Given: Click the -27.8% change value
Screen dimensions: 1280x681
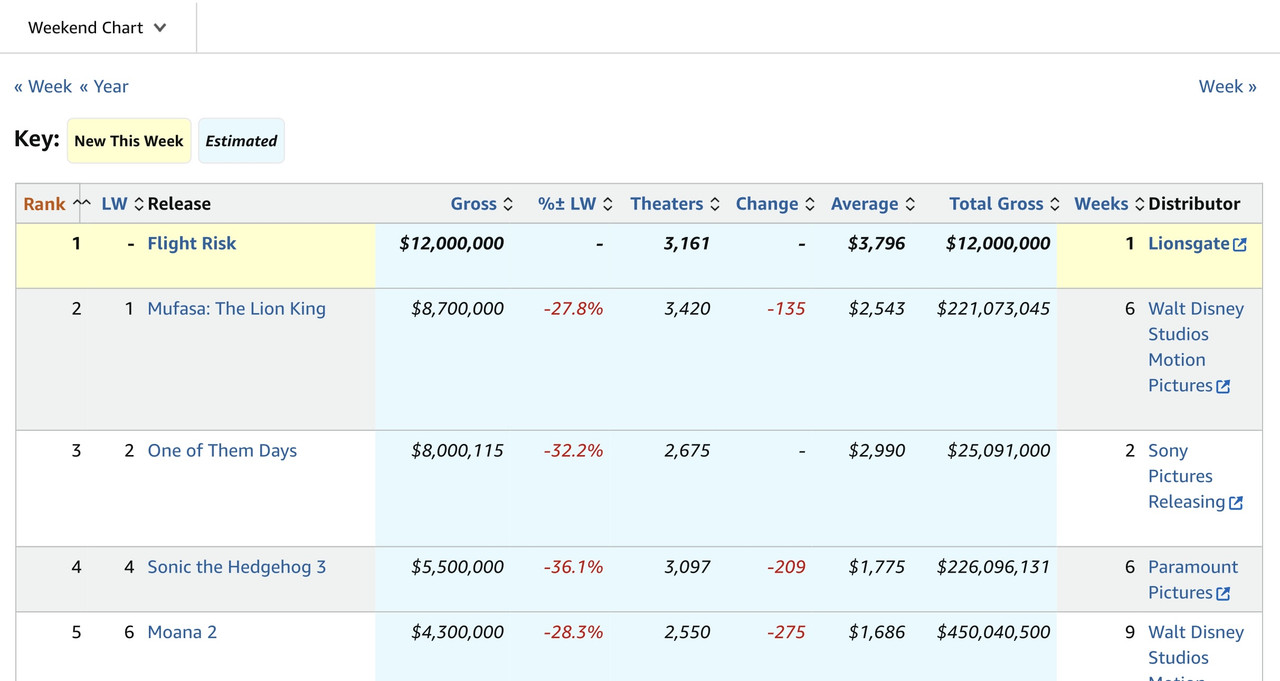Looking at the screenshot, I should point(574,309).
